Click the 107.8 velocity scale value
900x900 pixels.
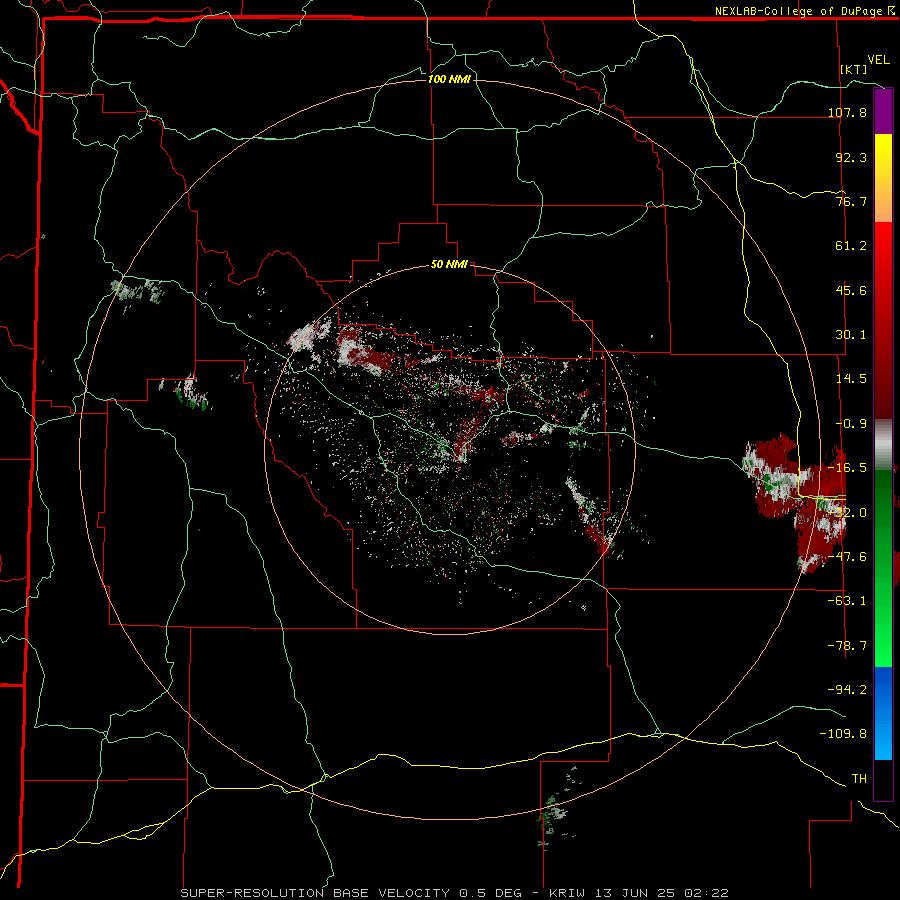pos(848,112)
